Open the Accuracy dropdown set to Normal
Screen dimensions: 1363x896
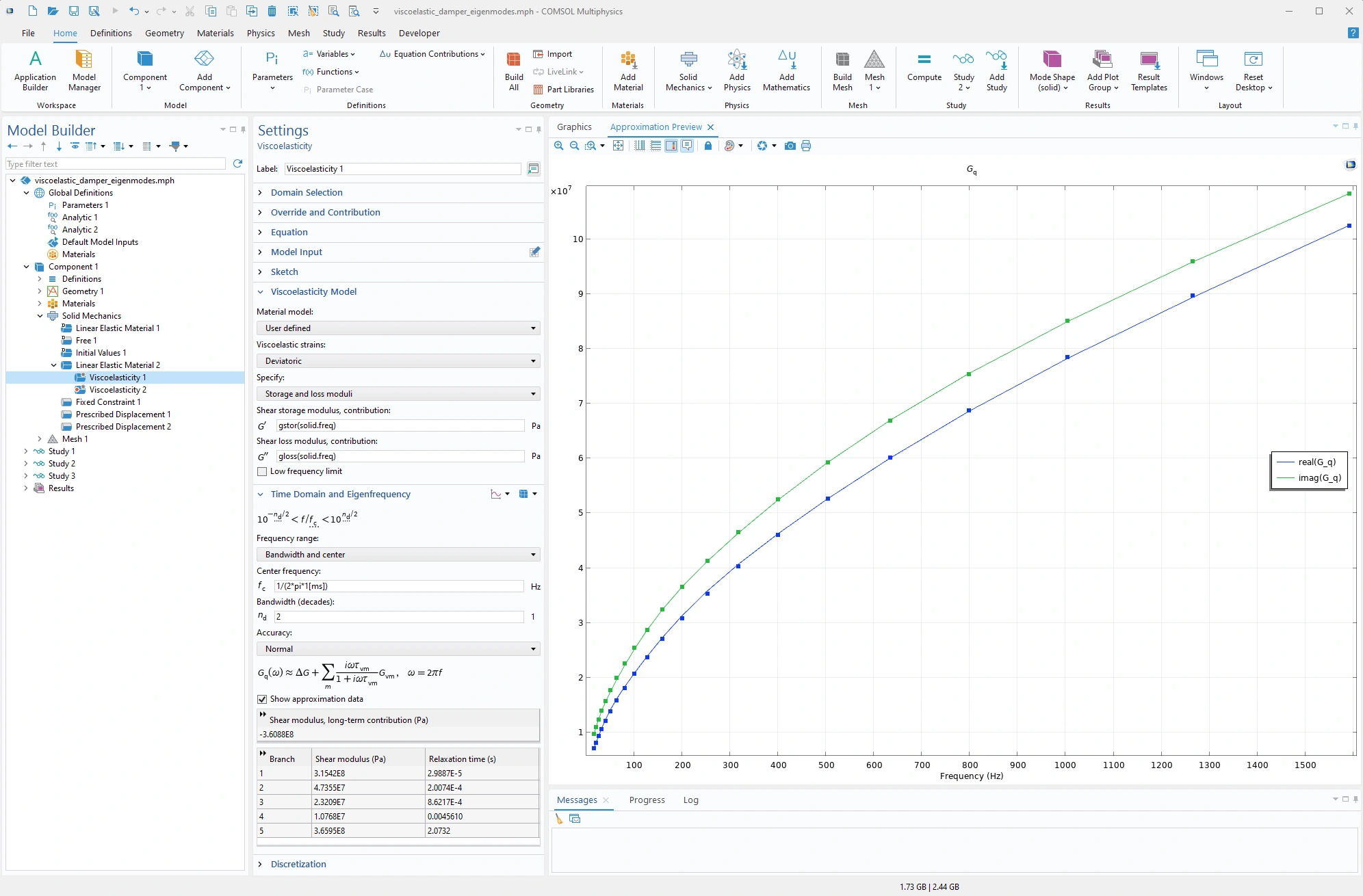click(398, 649)
